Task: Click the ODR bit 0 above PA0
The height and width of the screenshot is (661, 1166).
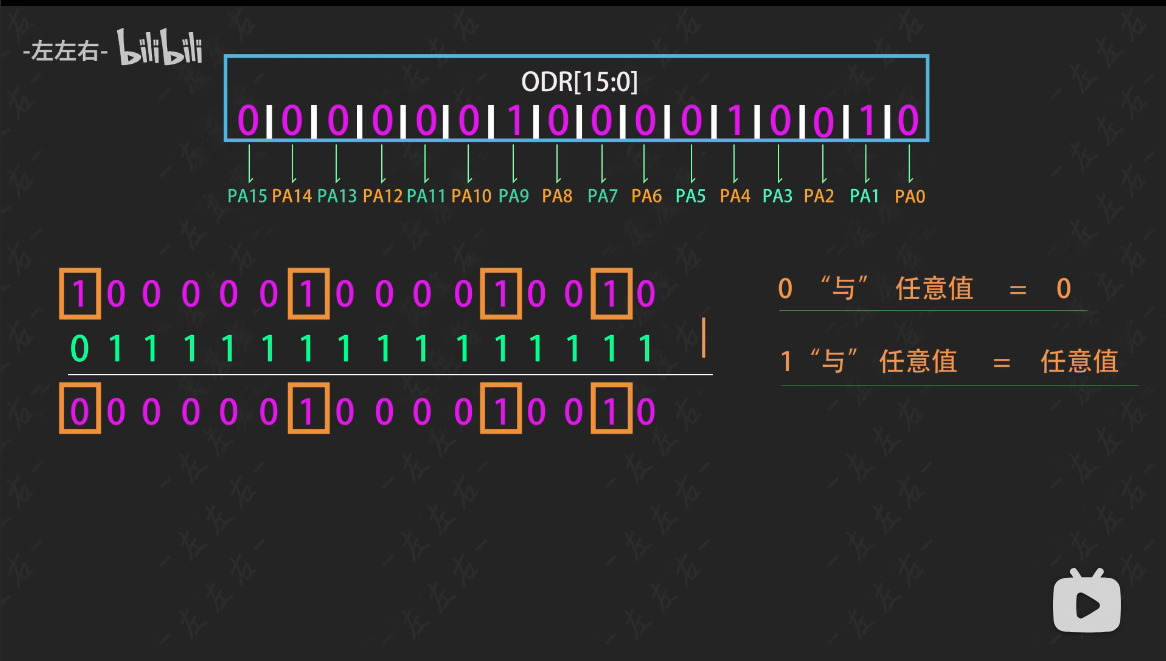Action: (908, 121)
